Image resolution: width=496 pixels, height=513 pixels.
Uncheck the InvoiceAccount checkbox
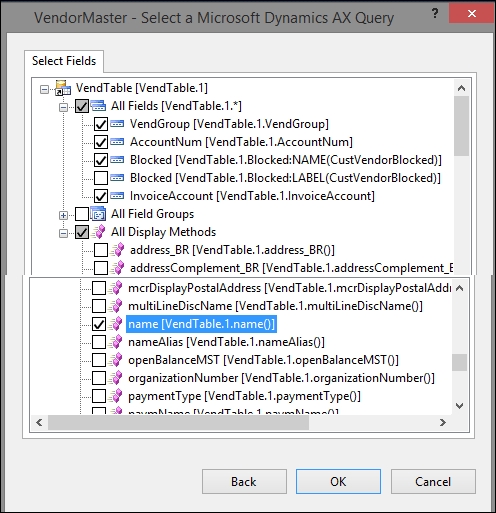[101, 196]
